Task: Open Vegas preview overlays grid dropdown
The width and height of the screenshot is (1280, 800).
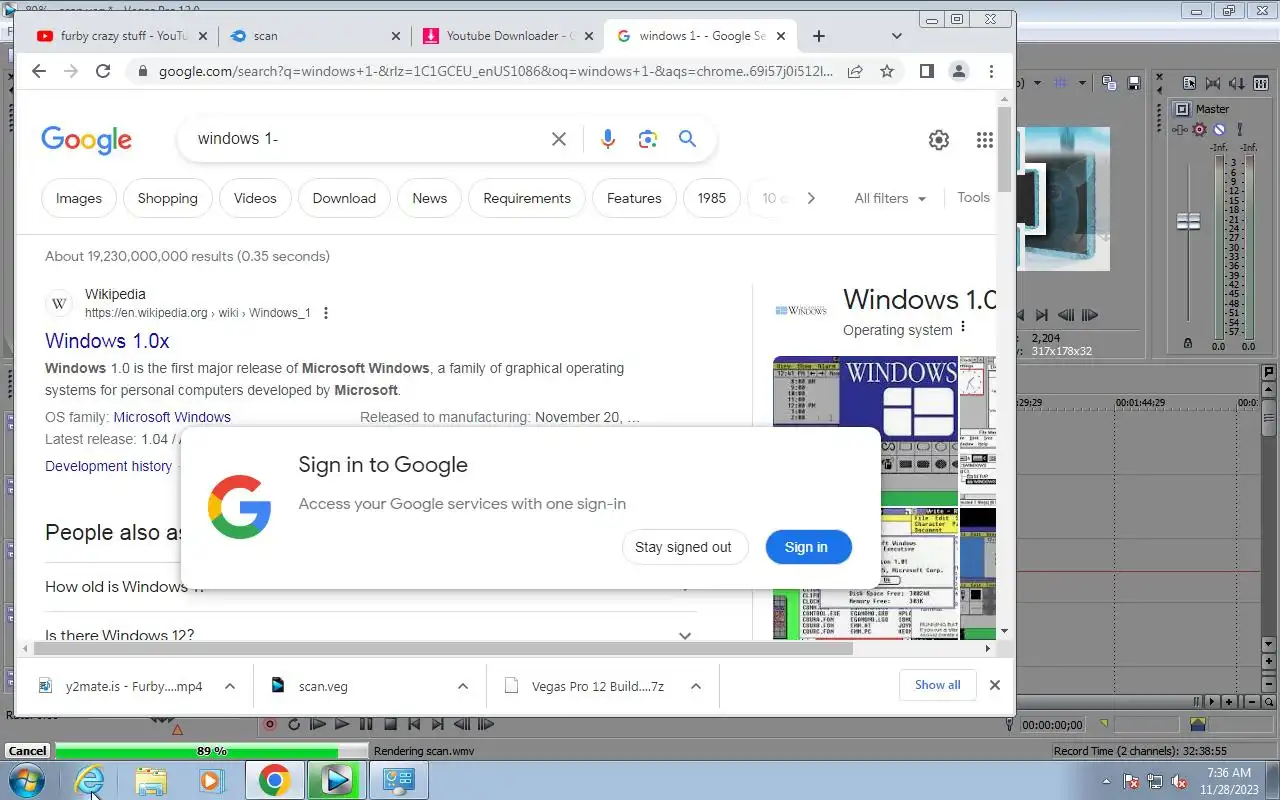Action: coord(1082,83)
